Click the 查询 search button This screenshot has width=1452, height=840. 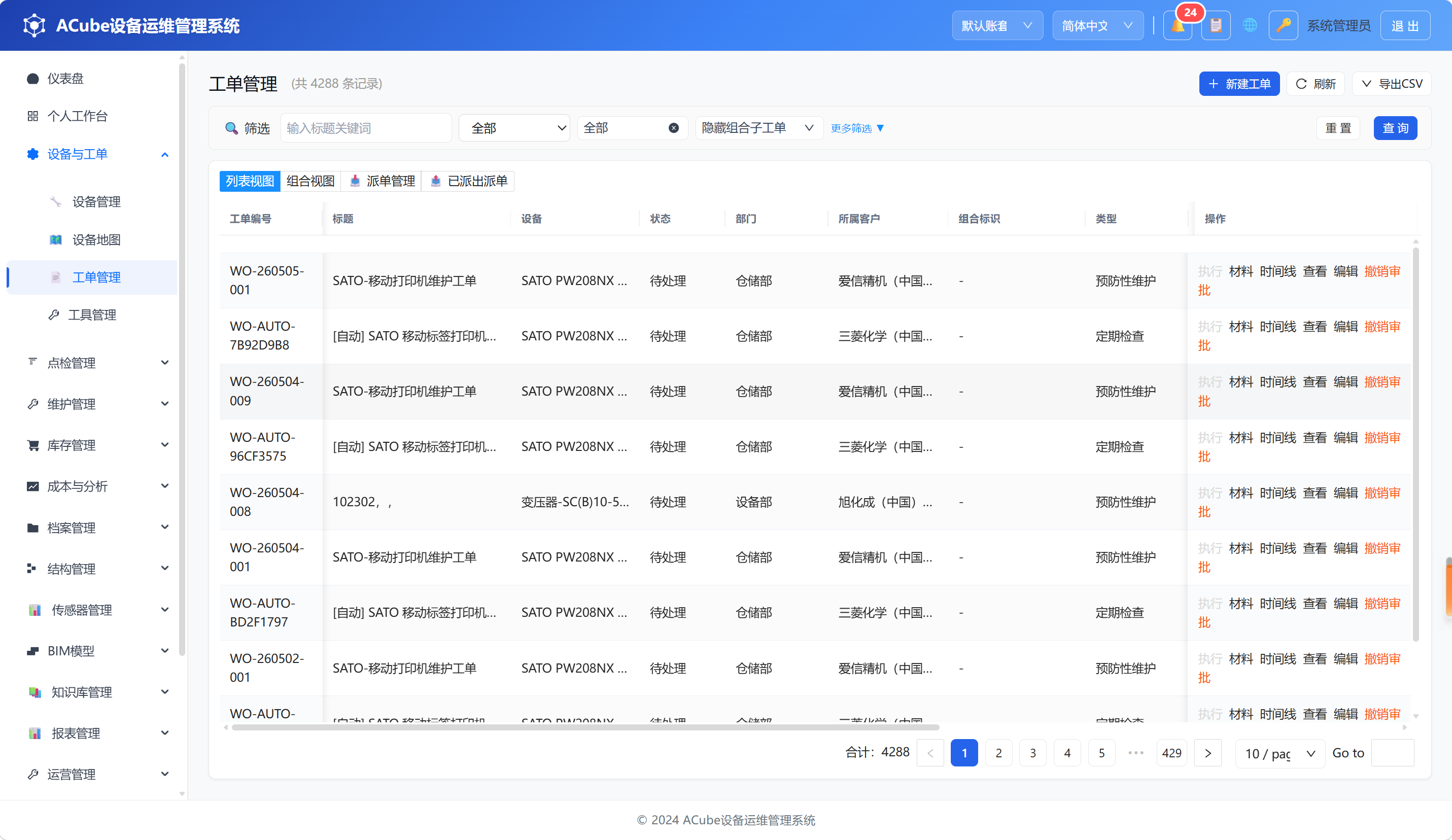[x=1395, y=128]
